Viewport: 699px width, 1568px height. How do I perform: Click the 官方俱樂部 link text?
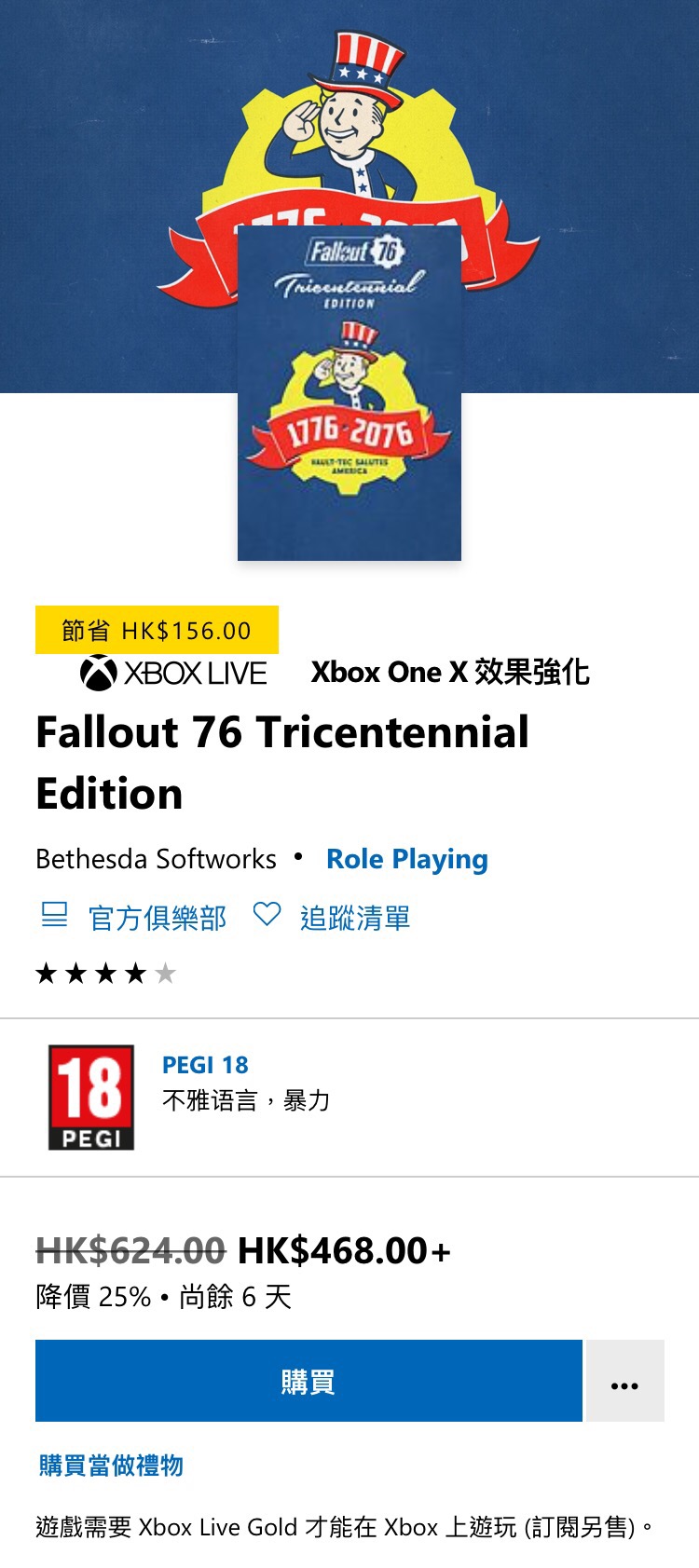tap(158, 918)
